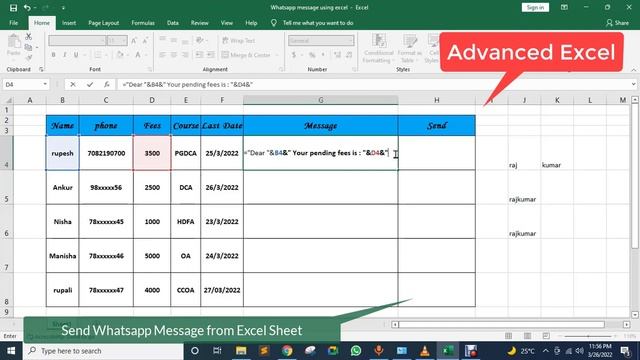Viewport: 640px width, 360px height.
Task: Click Increase Indent icon
Action: tap(211, 55)
